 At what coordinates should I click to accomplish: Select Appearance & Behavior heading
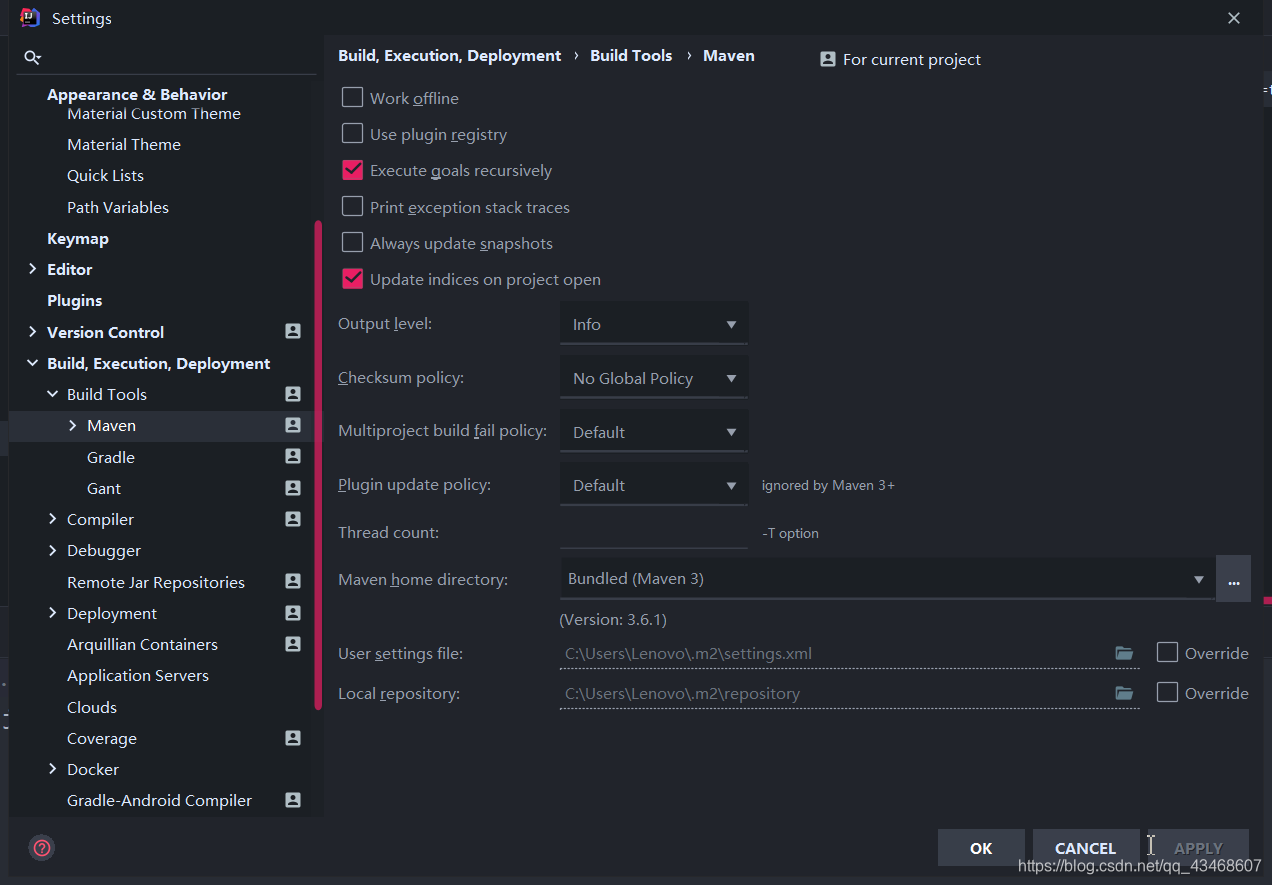(x=137, y=94)
